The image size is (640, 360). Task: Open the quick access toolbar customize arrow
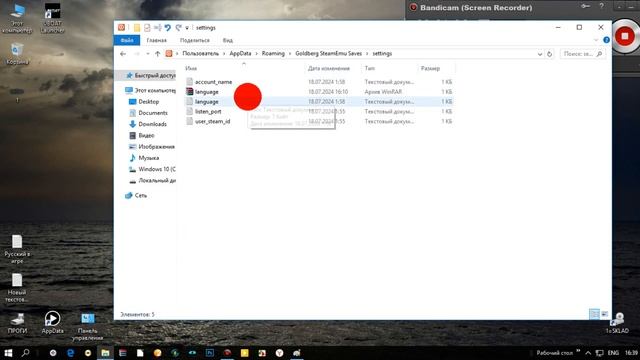[x=187, y=28]
